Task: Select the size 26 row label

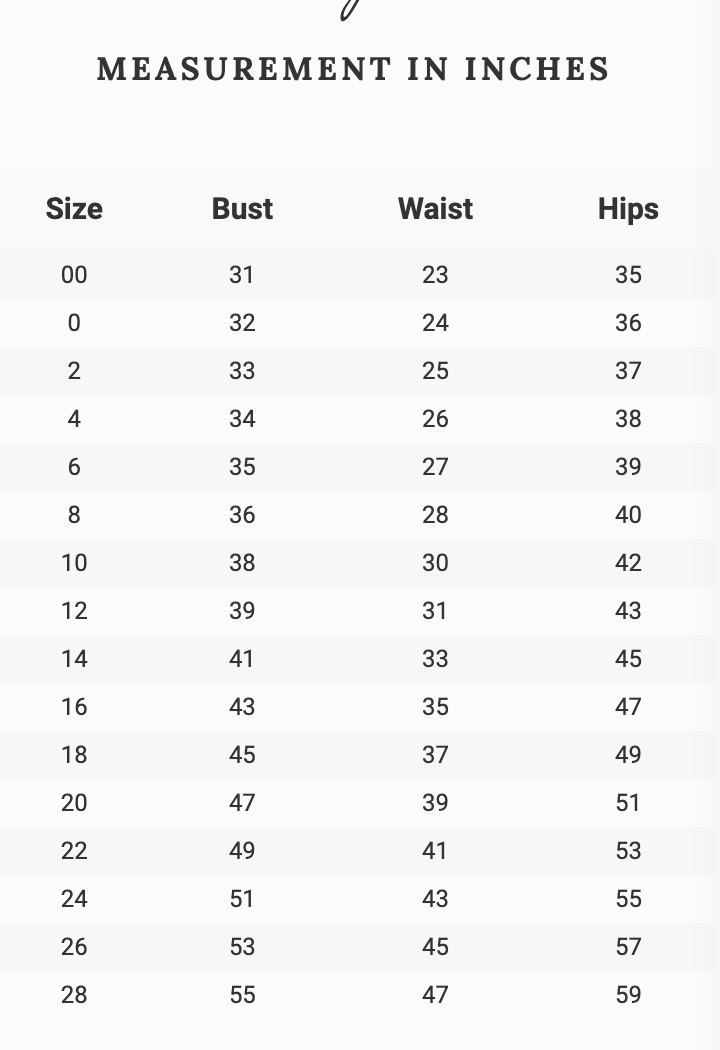Action: (74, 947)
